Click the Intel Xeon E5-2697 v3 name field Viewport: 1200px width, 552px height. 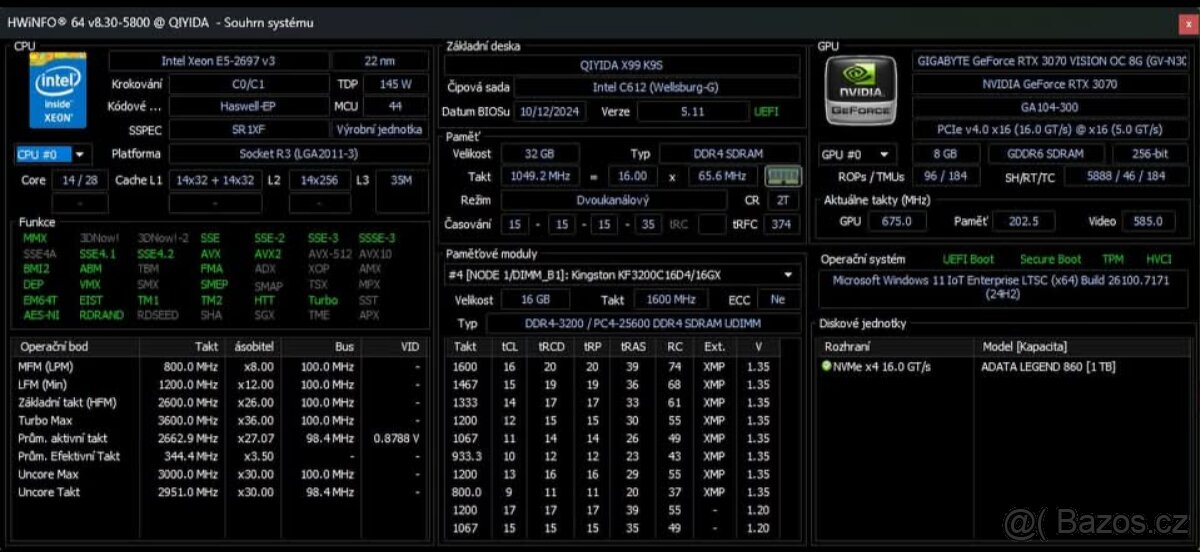(x=218, y=61)
